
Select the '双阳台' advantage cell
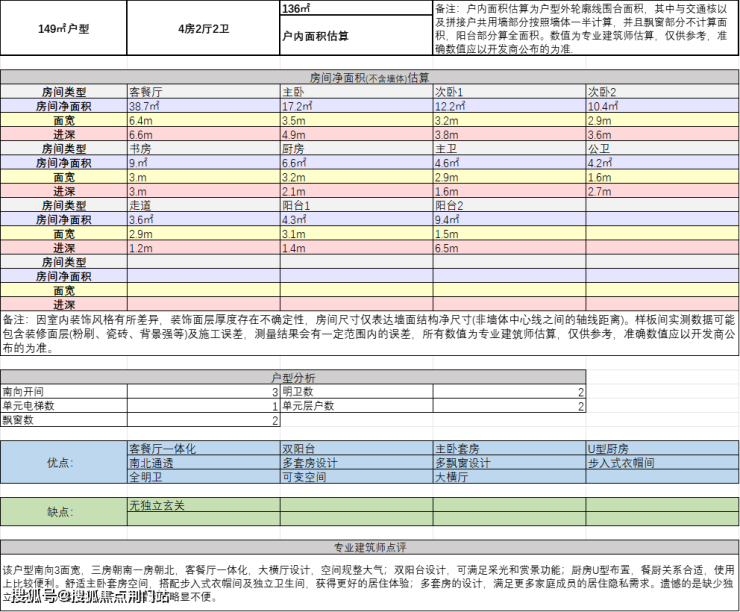pos(357,448)
